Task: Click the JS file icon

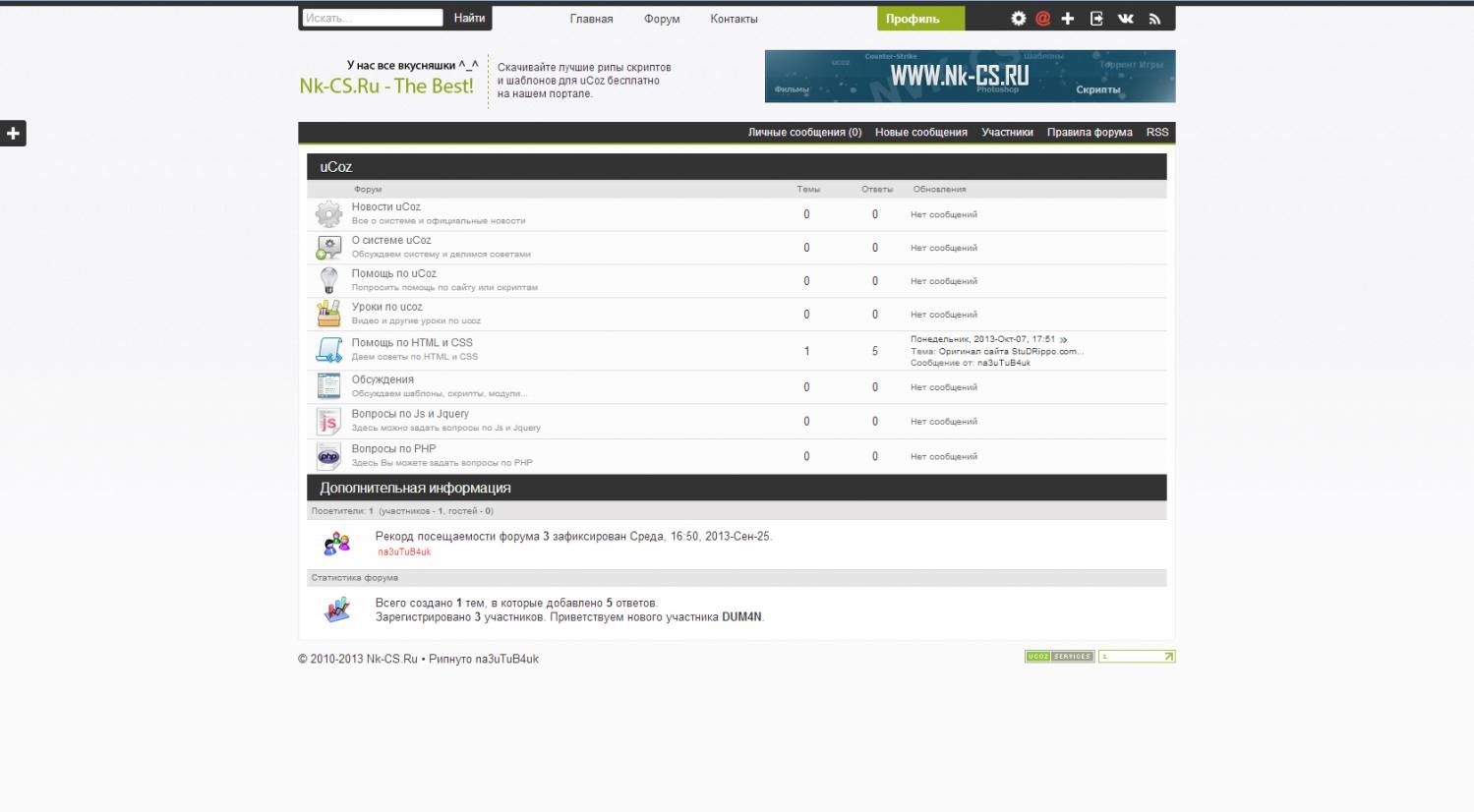Action: (x=328, y=422)
